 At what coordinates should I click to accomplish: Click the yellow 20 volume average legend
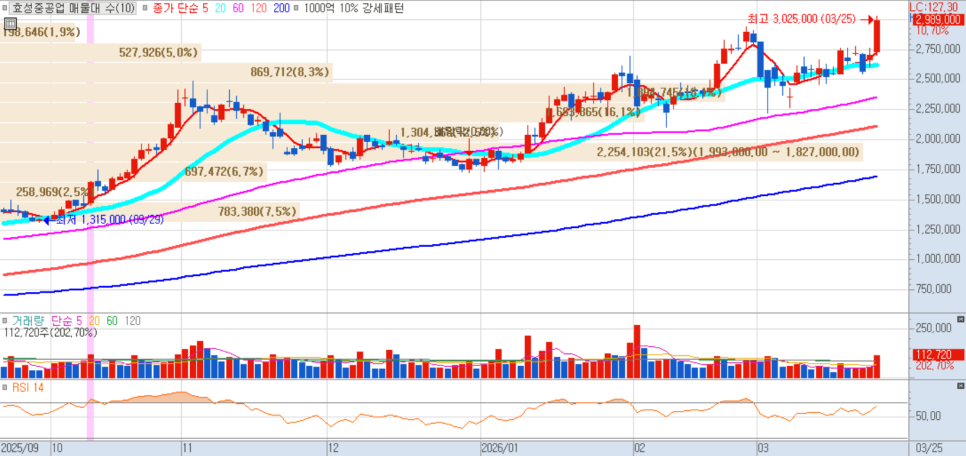point(94,321)
